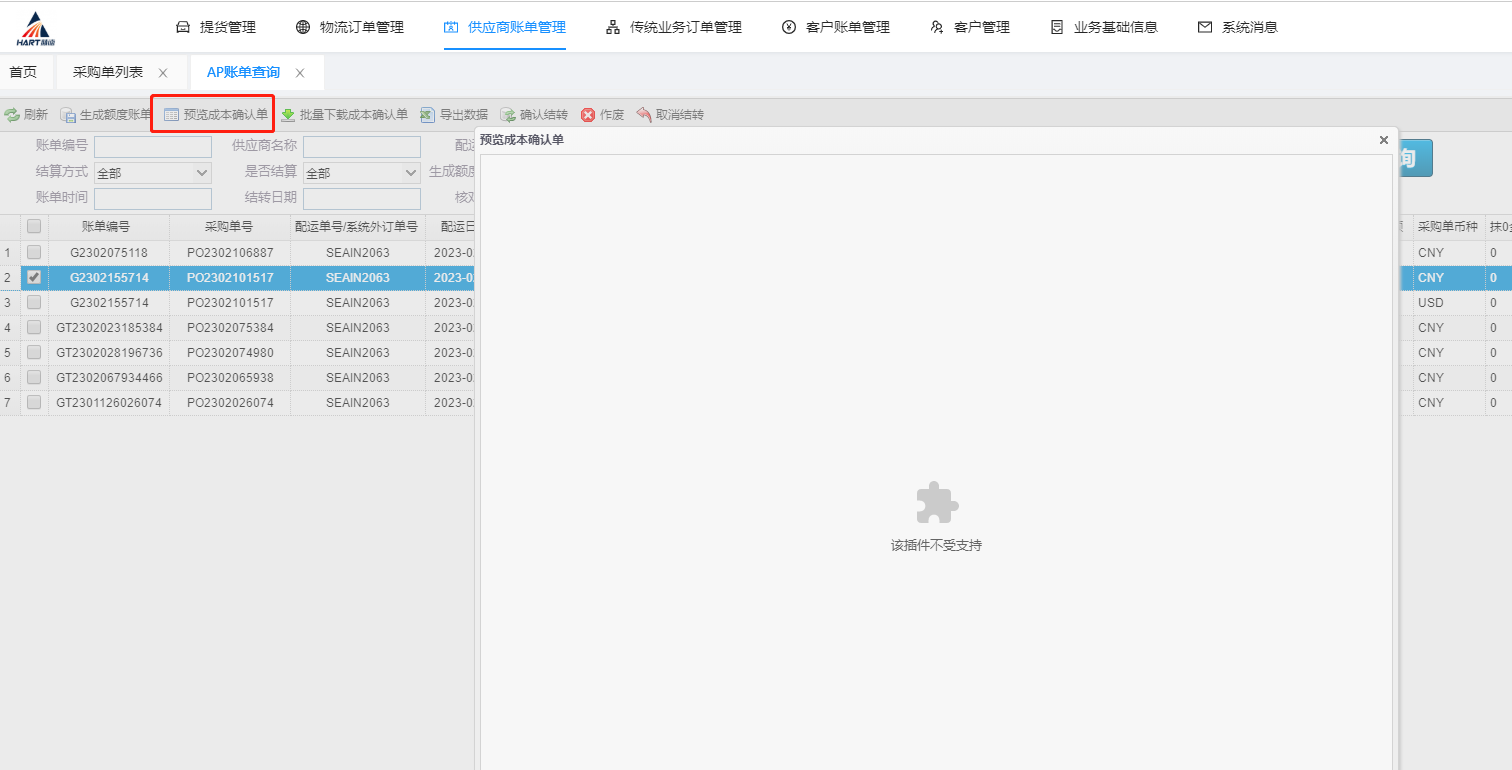The width and height of the screenshot is (1512, 770).
Task: Enable the checkbox for bill GT2302023185384
Action: tap(33, 327)
